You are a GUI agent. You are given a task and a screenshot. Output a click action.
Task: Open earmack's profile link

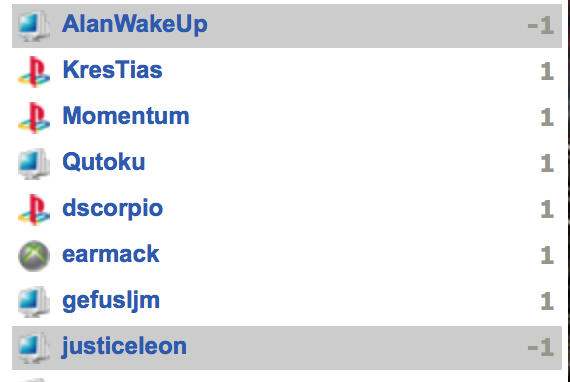point(111,254)
